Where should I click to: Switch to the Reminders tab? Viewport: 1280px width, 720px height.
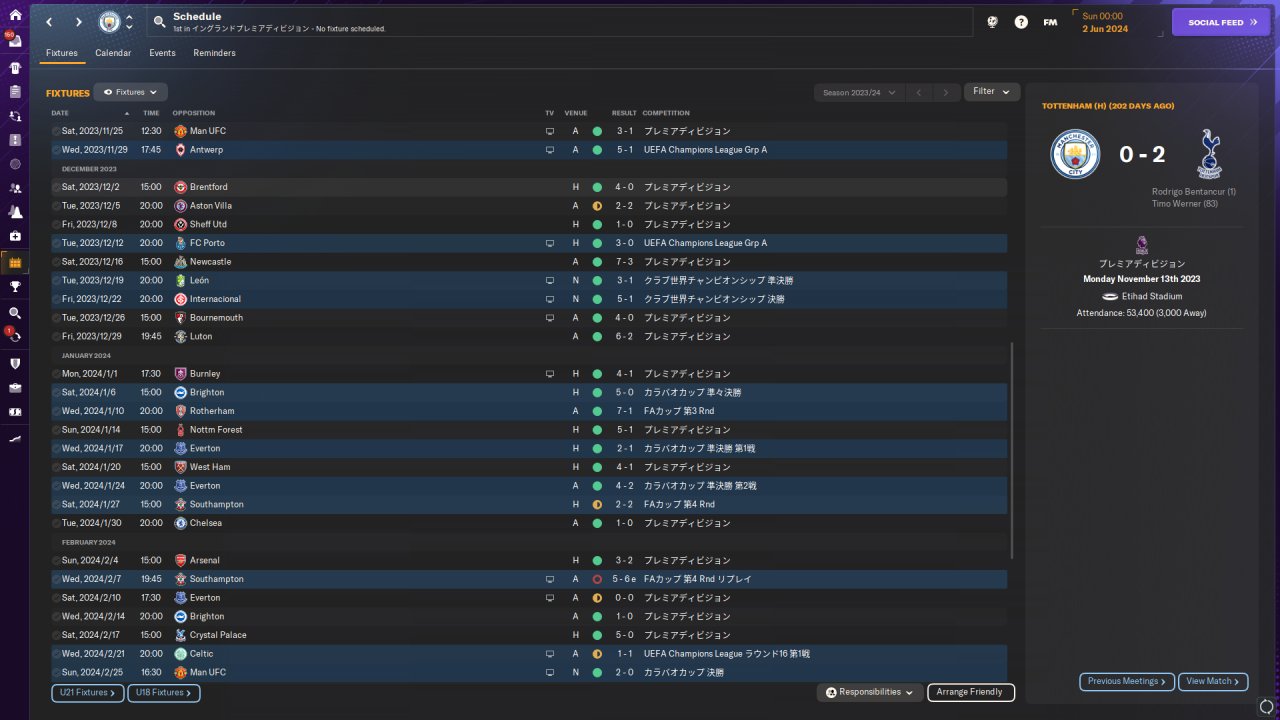click(x=215, y=53)
